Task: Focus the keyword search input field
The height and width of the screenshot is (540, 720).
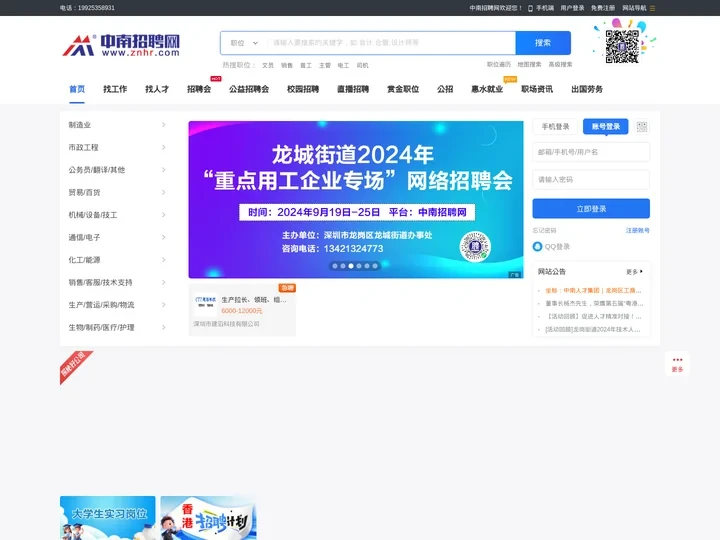Action: click(x=391, y=43)
